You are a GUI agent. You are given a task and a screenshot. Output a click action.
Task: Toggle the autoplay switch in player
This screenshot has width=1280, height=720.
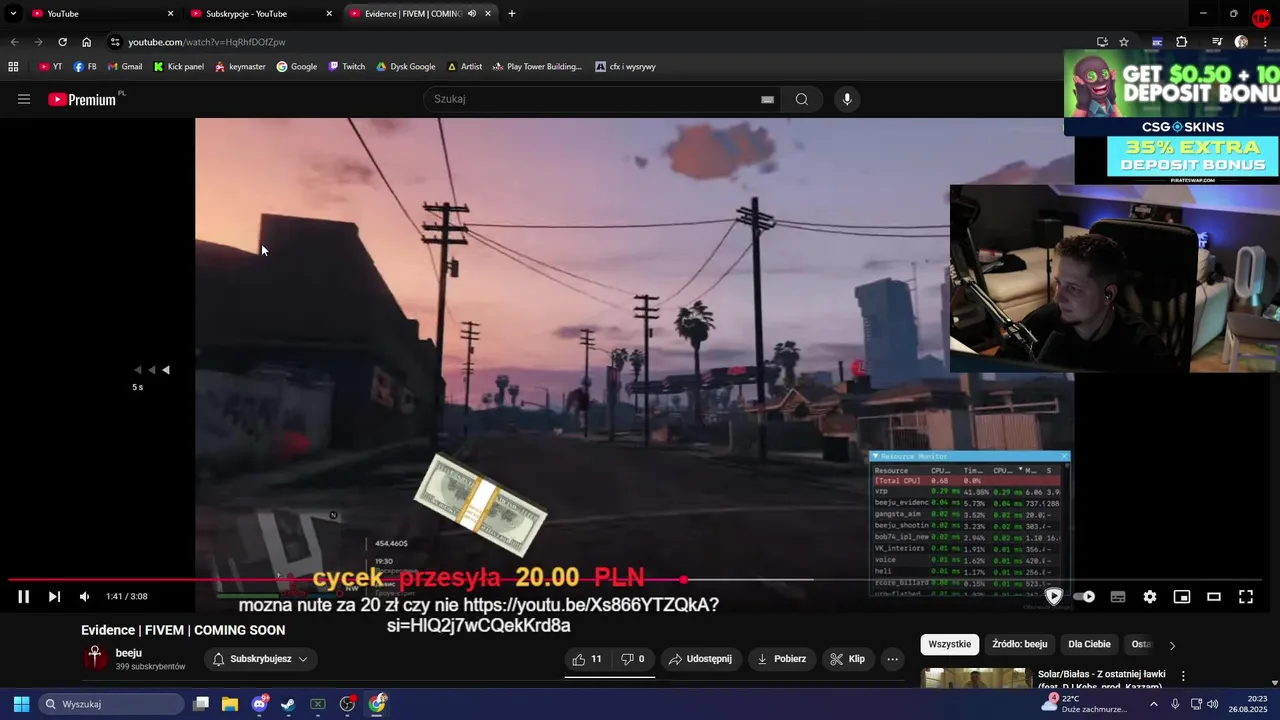coord(1084,597)
